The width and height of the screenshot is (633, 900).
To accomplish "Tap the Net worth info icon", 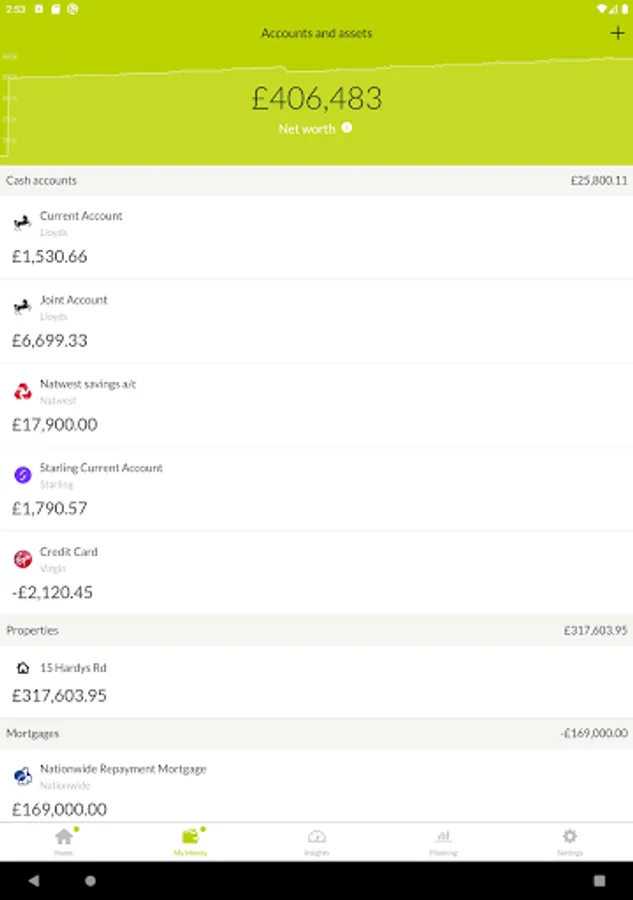I will coord(347,128).
